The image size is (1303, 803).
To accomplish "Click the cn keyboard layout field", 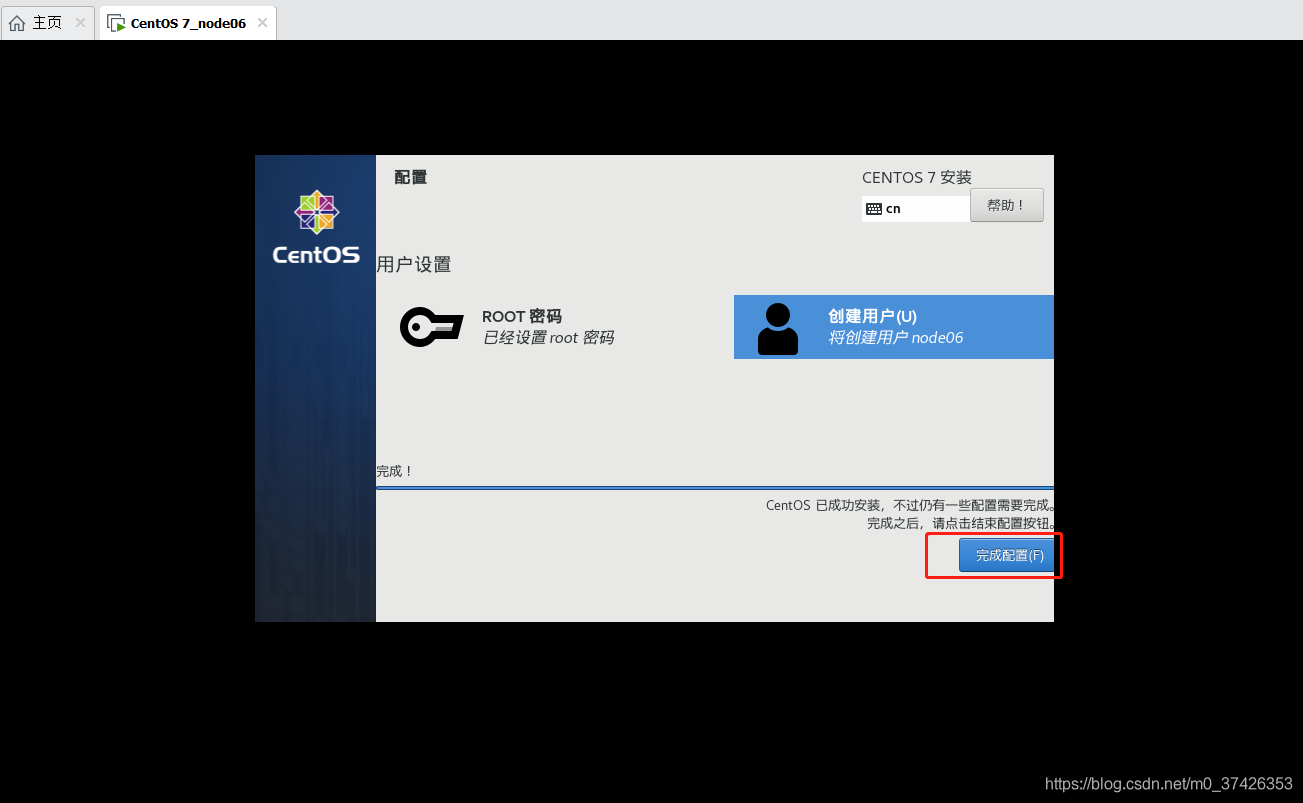I will pyautogui.click(x=916, y=209).
